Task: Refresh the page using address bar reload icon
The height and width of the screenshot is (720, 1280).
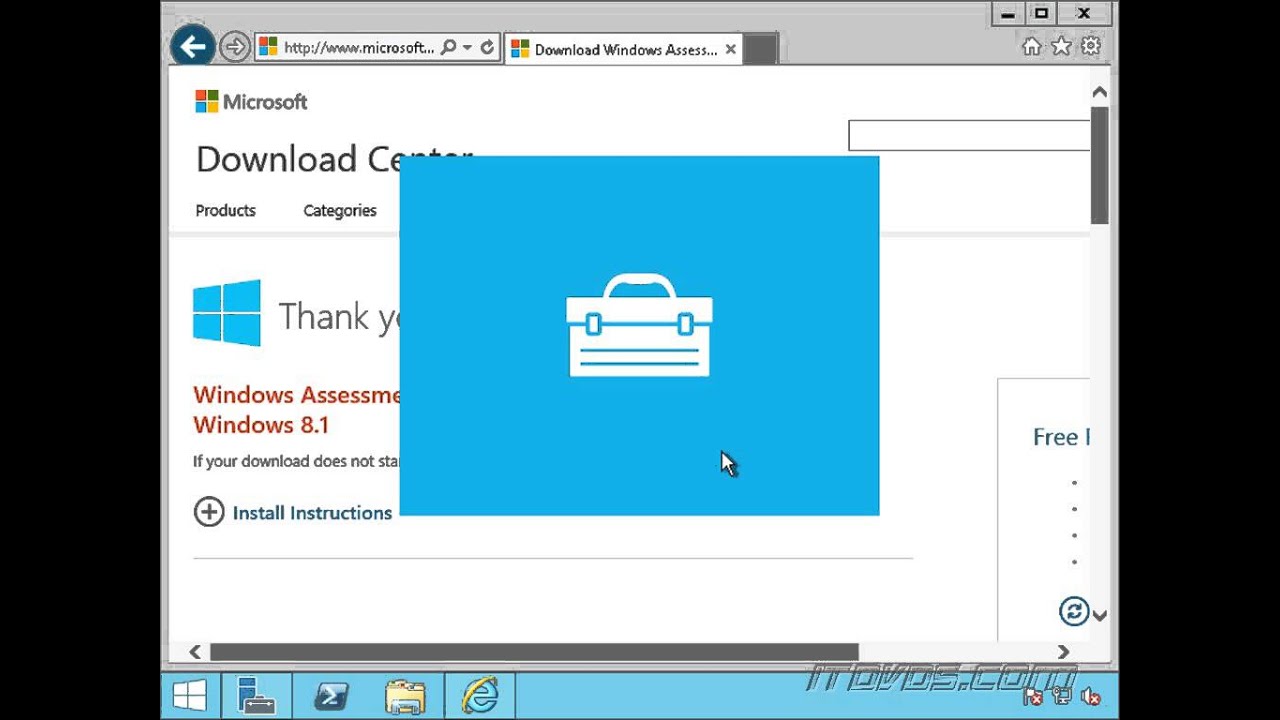Action: point(487,47)
